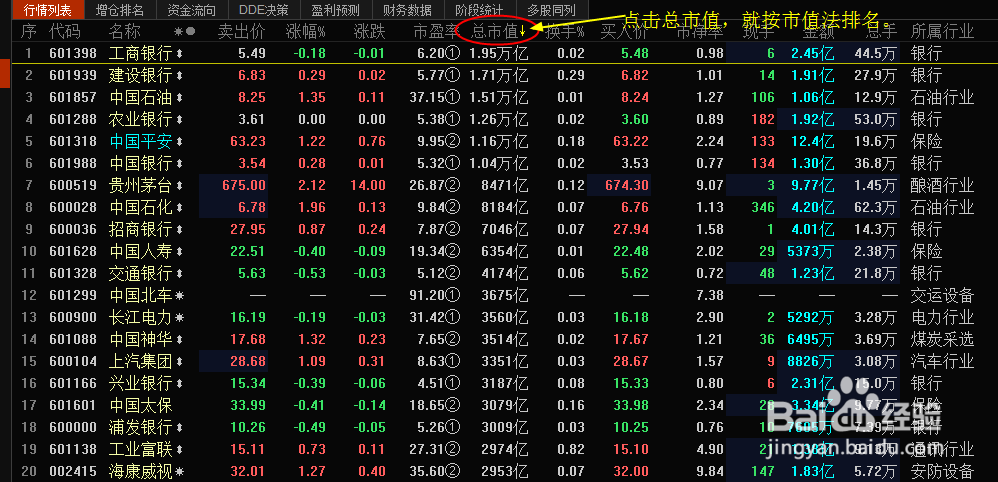Screen dimensions: 998x482
Task: Click P/E value 91.20 of 中国北车
Action: [x=427, y=296]
